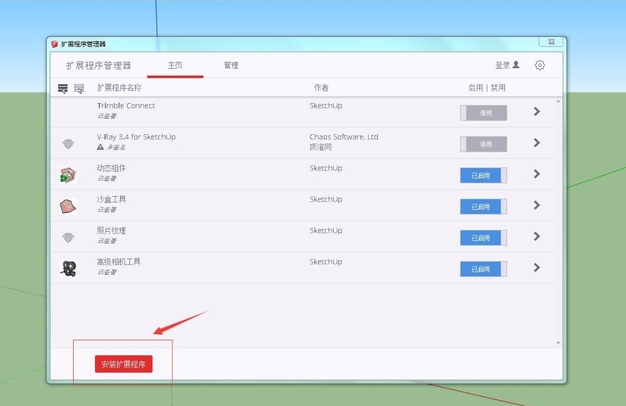Expand Trimble Connect details chevron
Viewport: 626px width, 406px height.
point(537,111)
